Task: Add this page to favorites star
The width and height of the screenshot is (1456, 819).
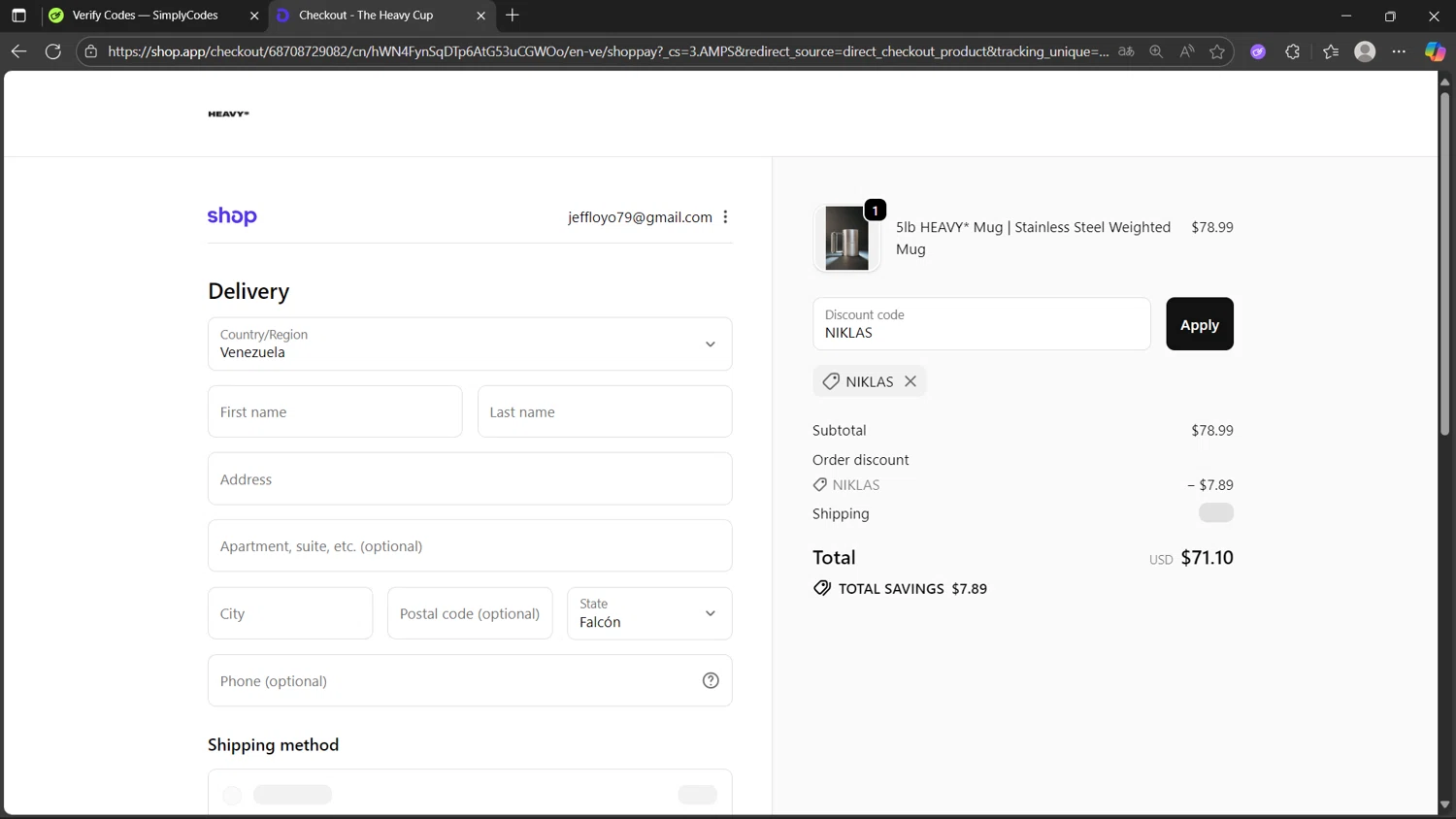Action: [x=1217, y=51]
